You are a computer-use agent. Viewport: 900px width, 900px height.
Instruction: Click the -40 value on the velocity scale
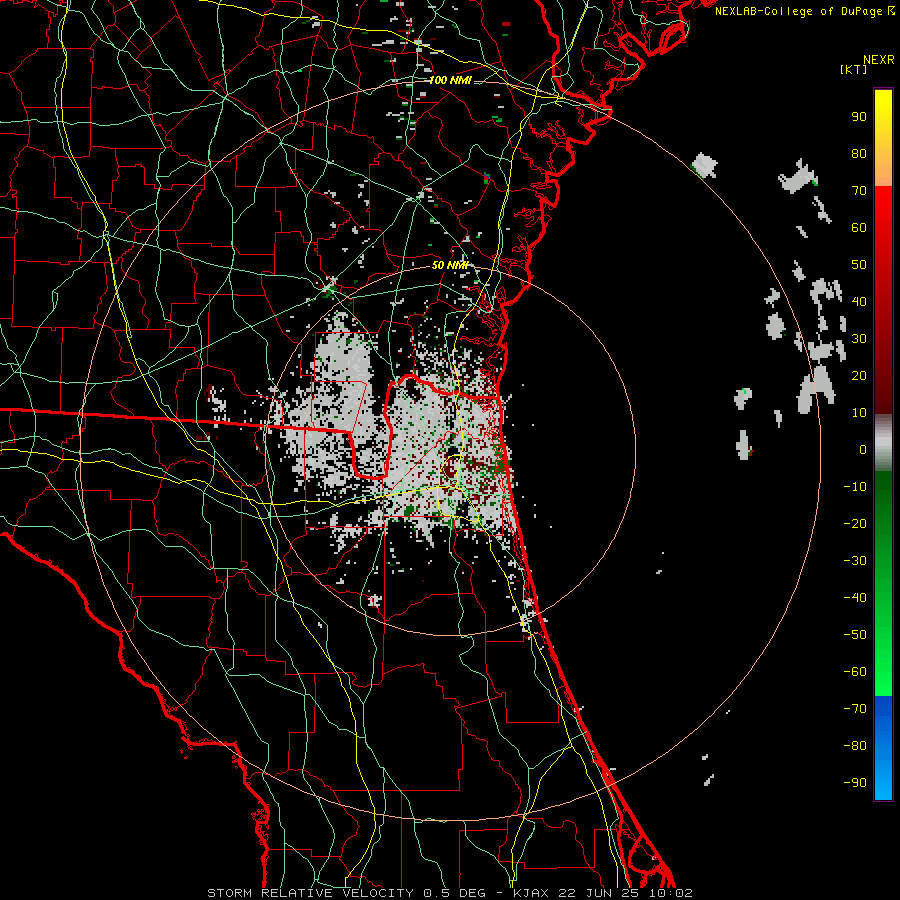point(855,598)
